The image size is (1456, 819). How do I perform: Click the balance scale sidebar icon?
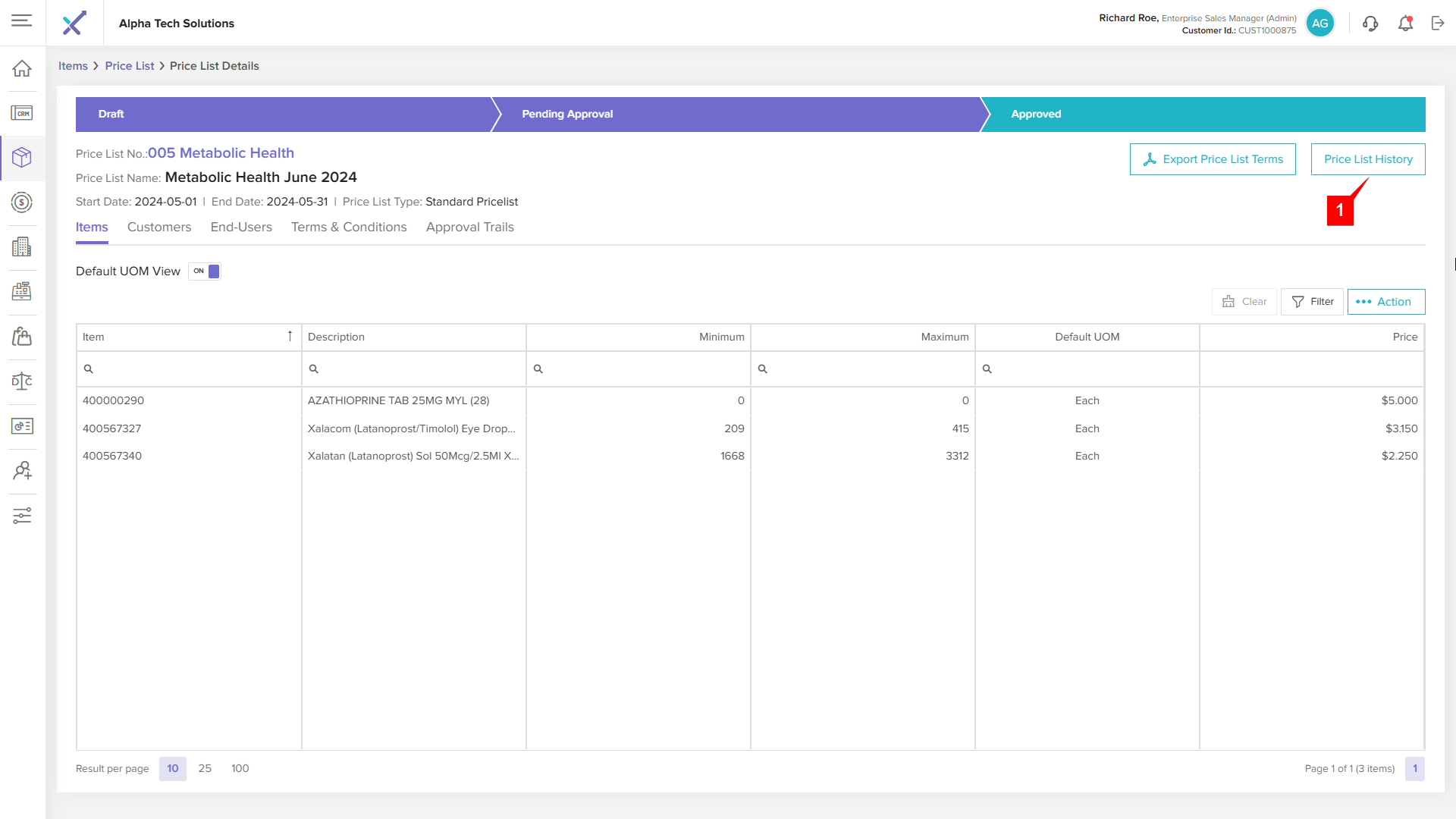(22, 381)
